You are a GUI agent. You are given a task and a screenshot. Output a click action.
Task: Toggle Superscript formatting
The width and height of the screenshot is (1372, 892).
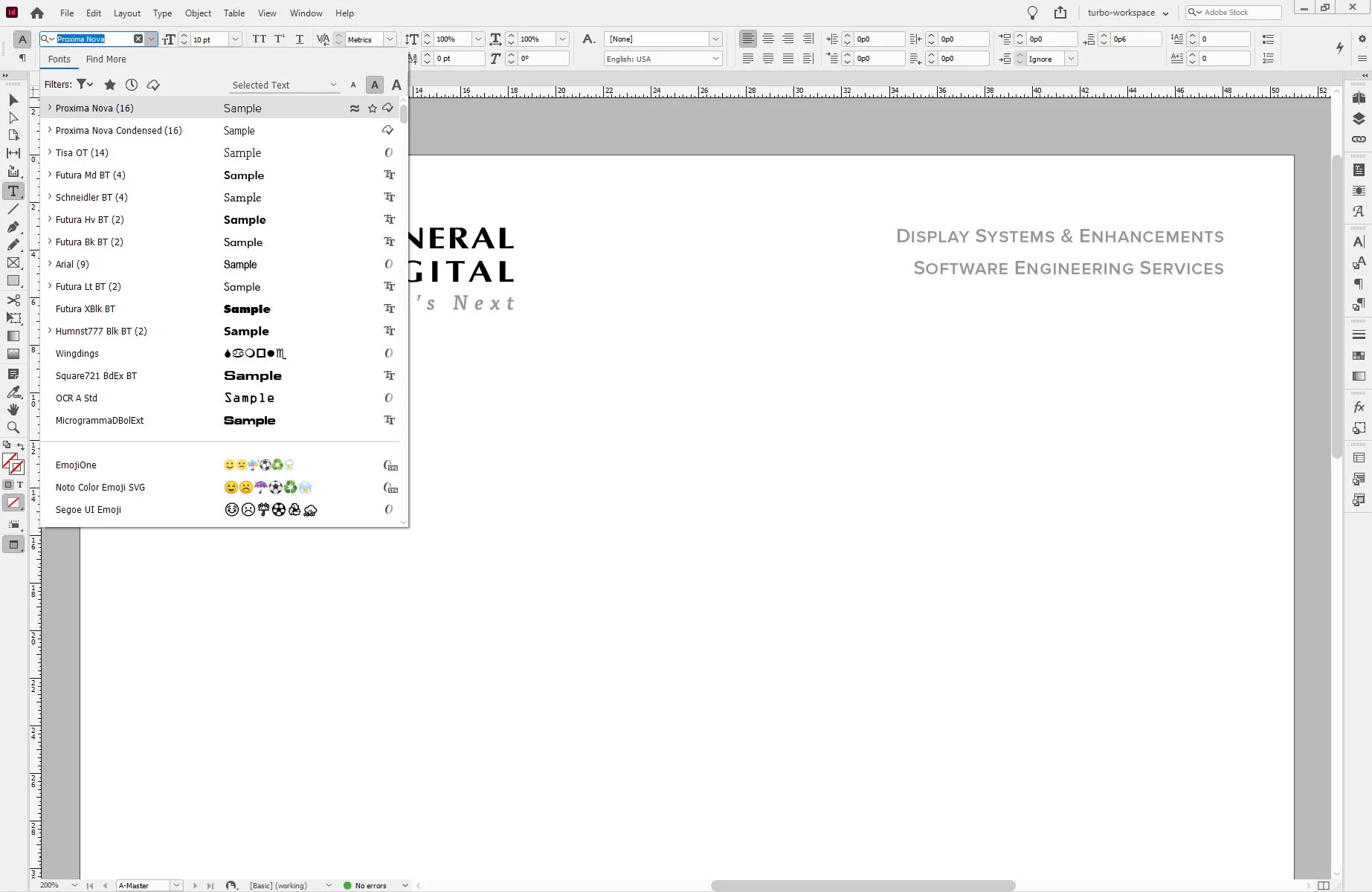(280, 39)
